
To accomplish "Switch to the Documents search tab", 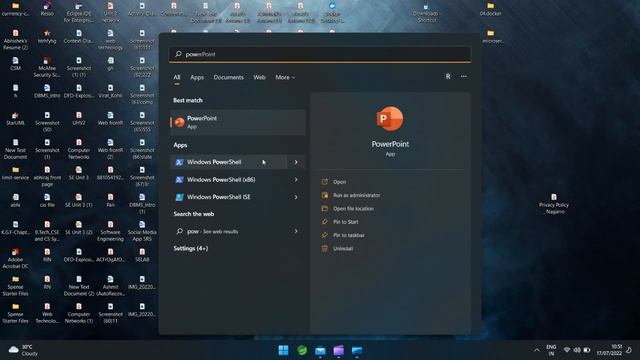I will point(228,77).
